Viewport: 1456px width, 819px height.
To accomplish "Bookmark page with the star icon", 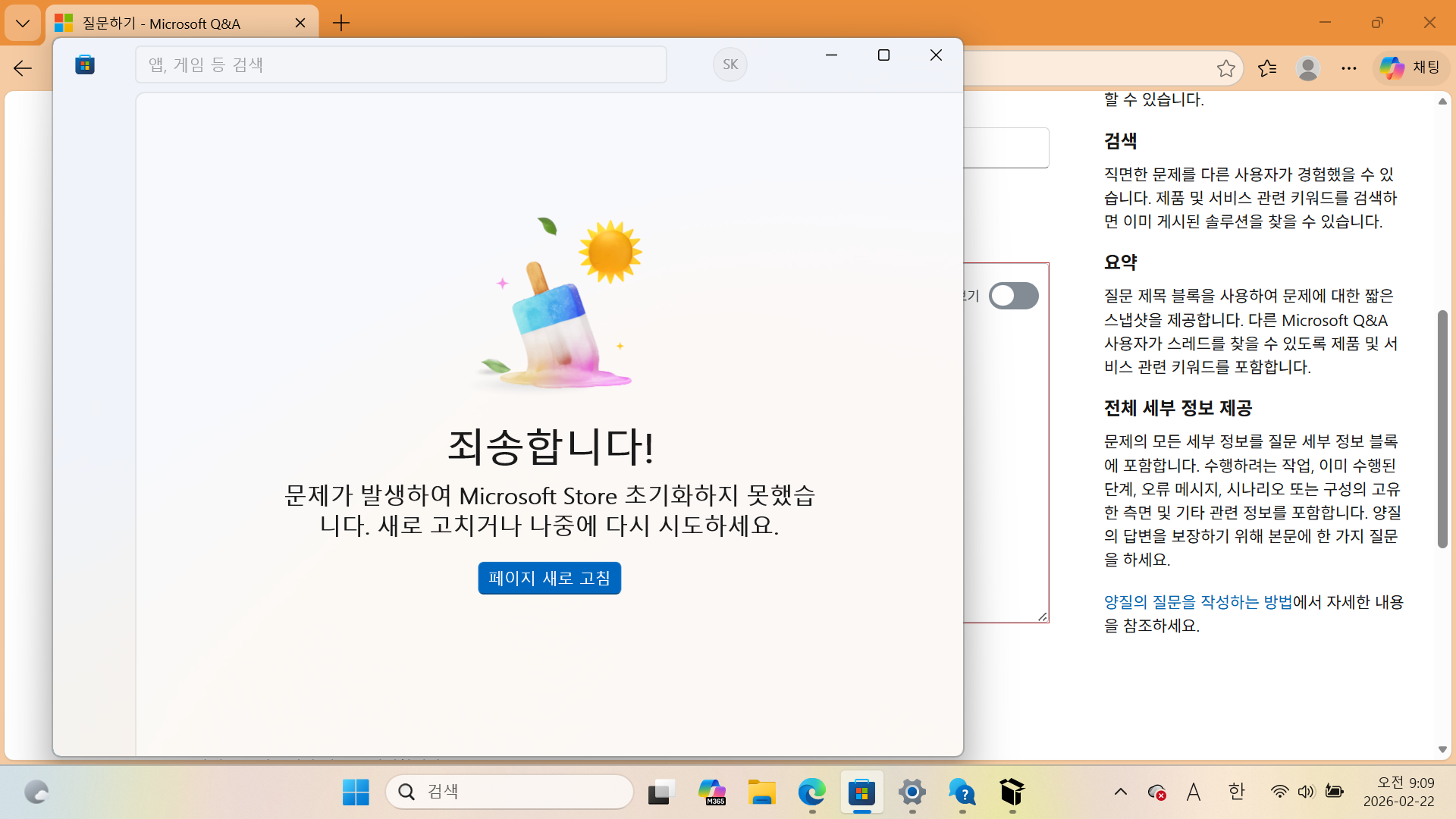I will [1226, 68].
